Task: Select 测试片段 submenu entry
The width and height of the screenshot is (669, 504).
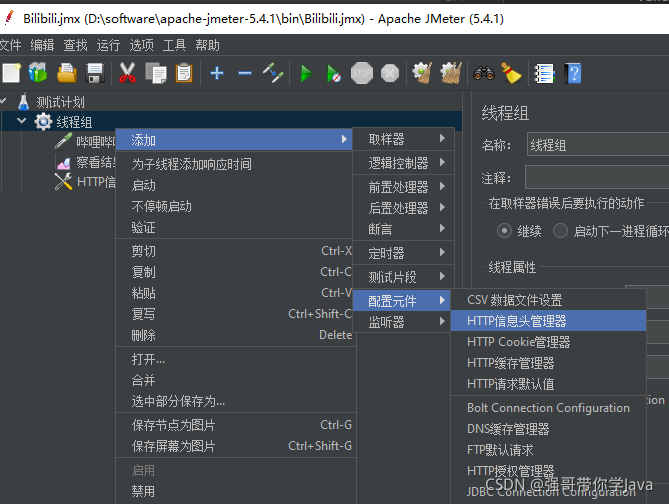Action: point(403,277)
